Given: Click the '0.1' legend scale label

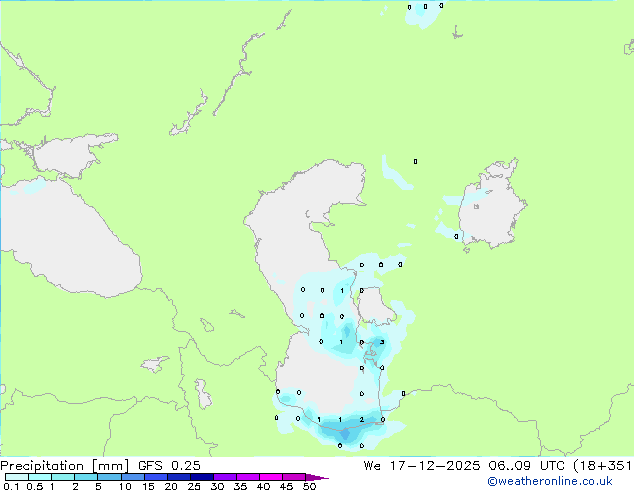Looking at the screenshot, I should pos(11,486).
